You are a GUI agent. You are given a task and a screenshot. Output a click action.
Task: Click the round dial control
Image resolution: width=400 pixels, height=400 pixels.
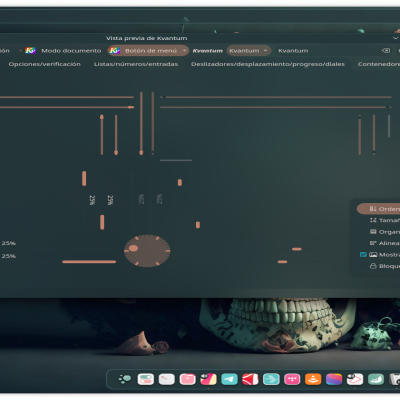pos(147,251)
